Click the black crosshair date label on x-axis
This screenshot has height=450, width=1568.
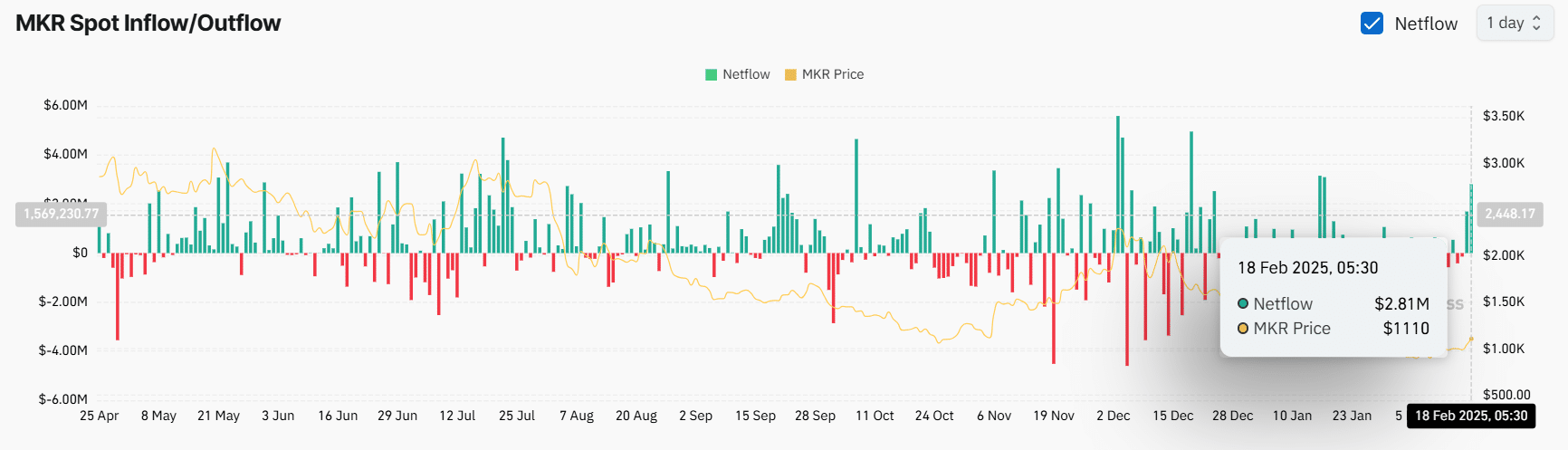coord(1471,416)
